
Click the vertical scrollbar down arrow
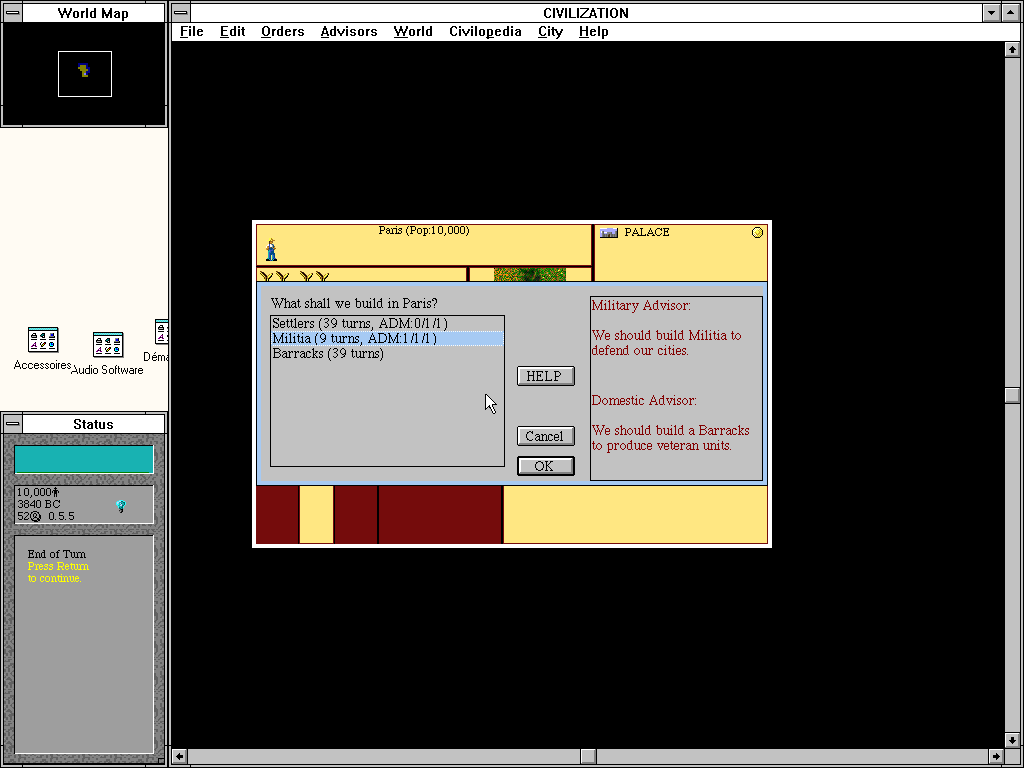[1012, 741]
